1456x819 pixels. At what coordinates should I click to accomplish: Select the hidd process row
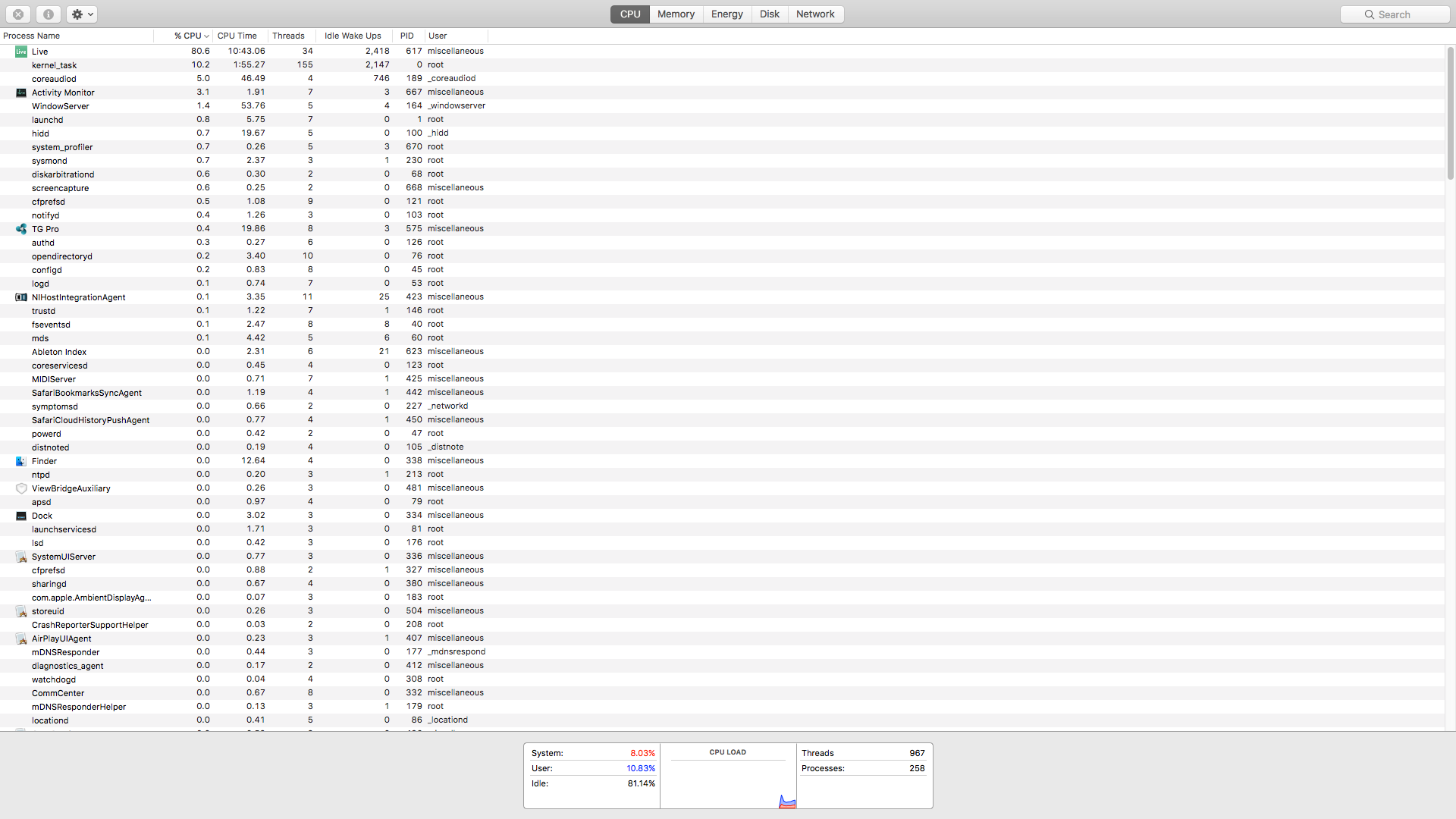click(722, 133)
